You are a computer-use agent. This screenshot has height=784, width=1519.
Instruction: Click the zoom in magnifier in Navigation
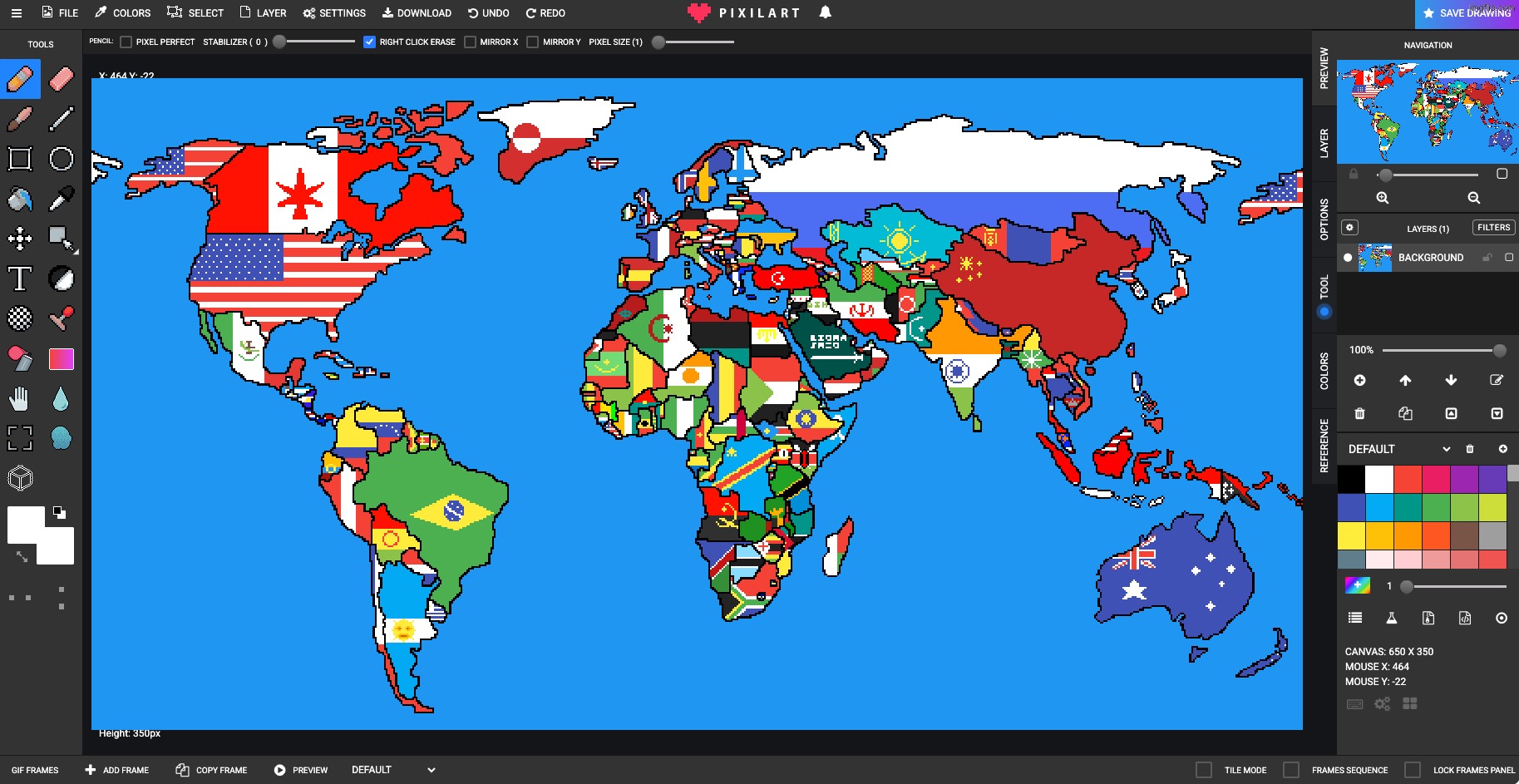tap(1382, 198)
